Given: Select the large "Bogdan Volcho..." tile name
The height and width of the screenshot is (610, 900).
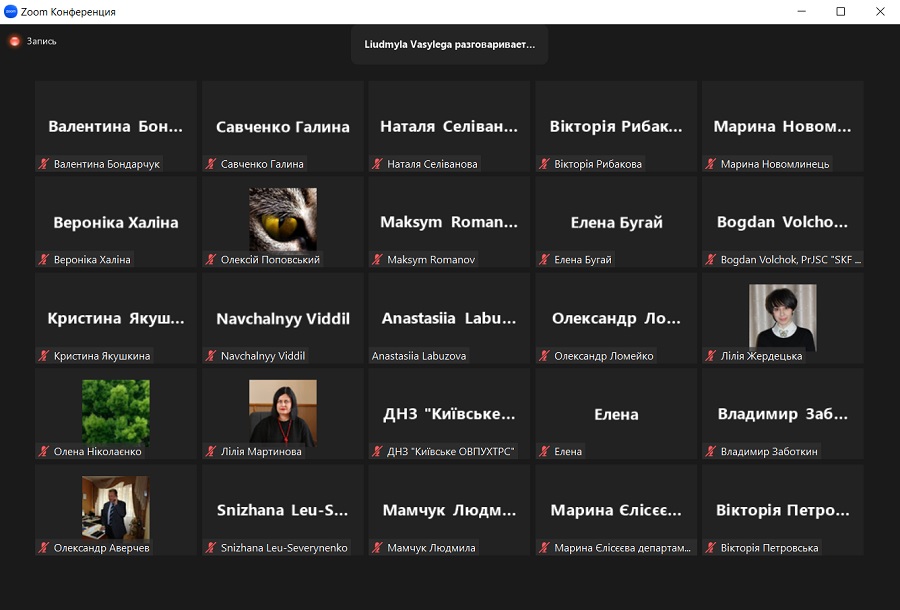Looking at the screenshot, I should 782,222.
